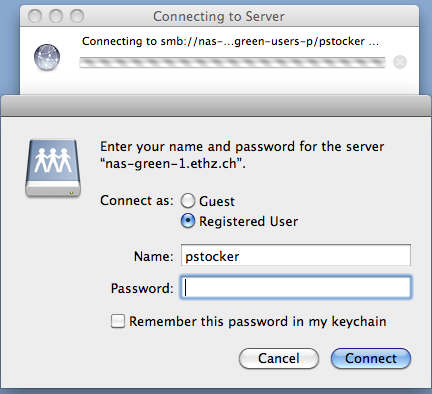Stop connecting with the gray X icon
This screenshot has width=432, height=394.
click(x=400, y=62)
